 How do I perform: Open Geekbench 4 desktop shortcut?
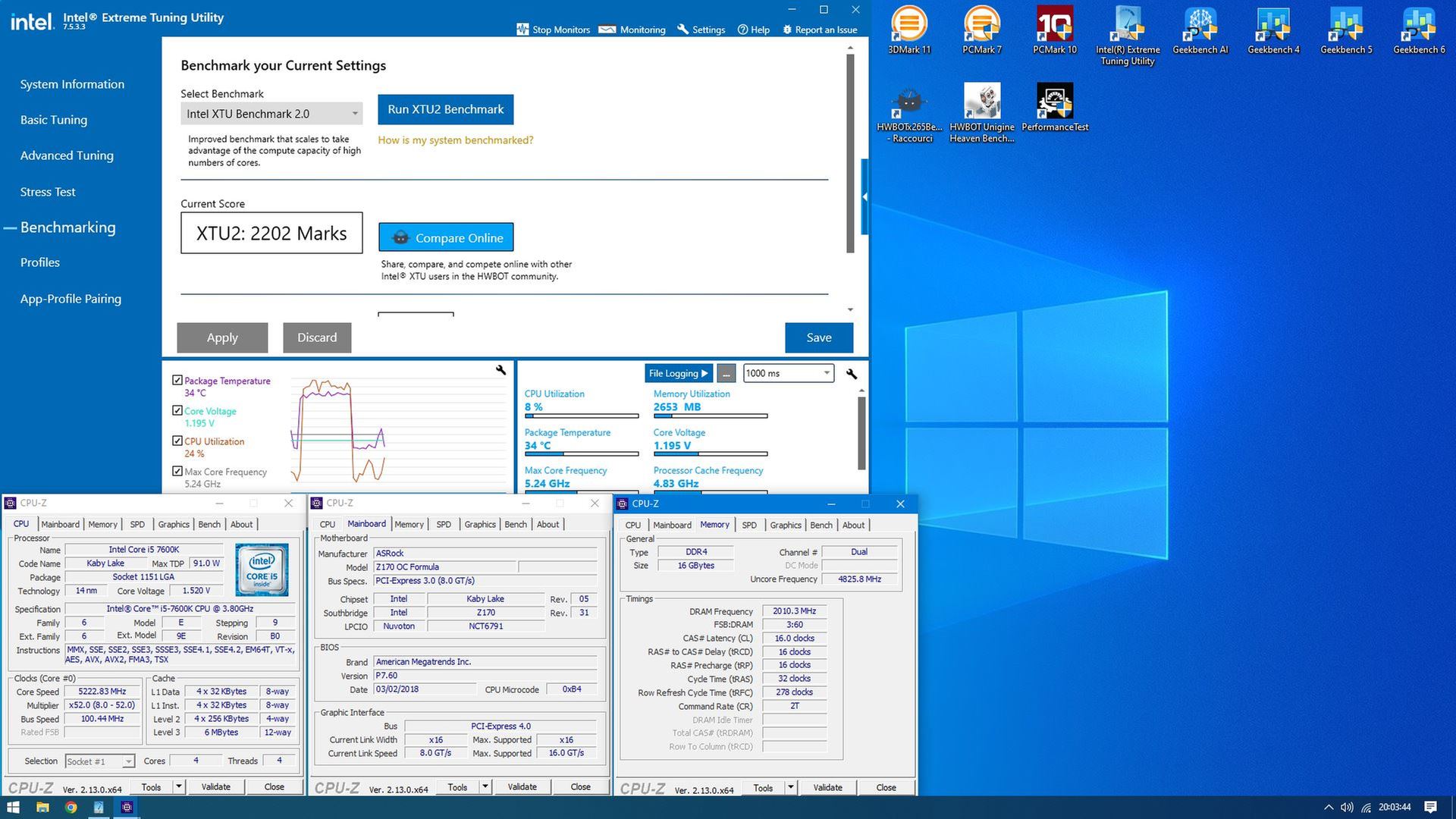1273,30
